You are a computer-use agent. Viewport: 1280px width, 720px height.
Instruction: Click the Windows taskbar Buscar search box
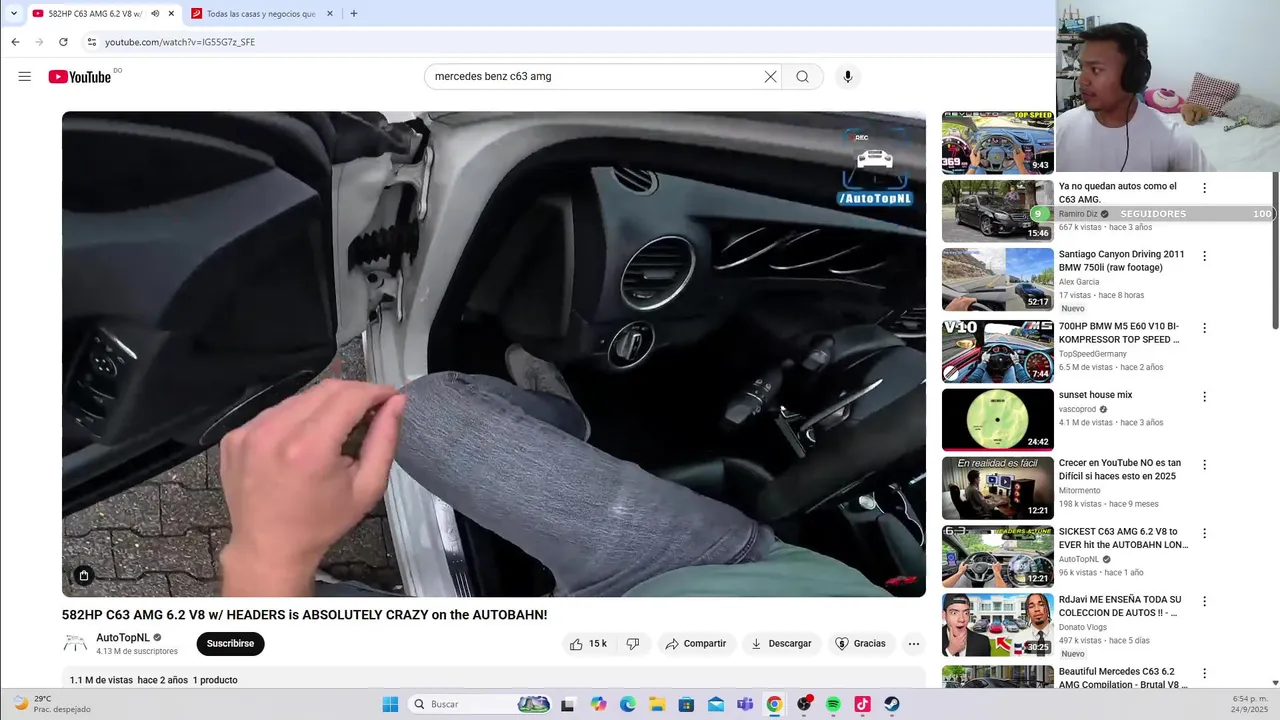480,704
